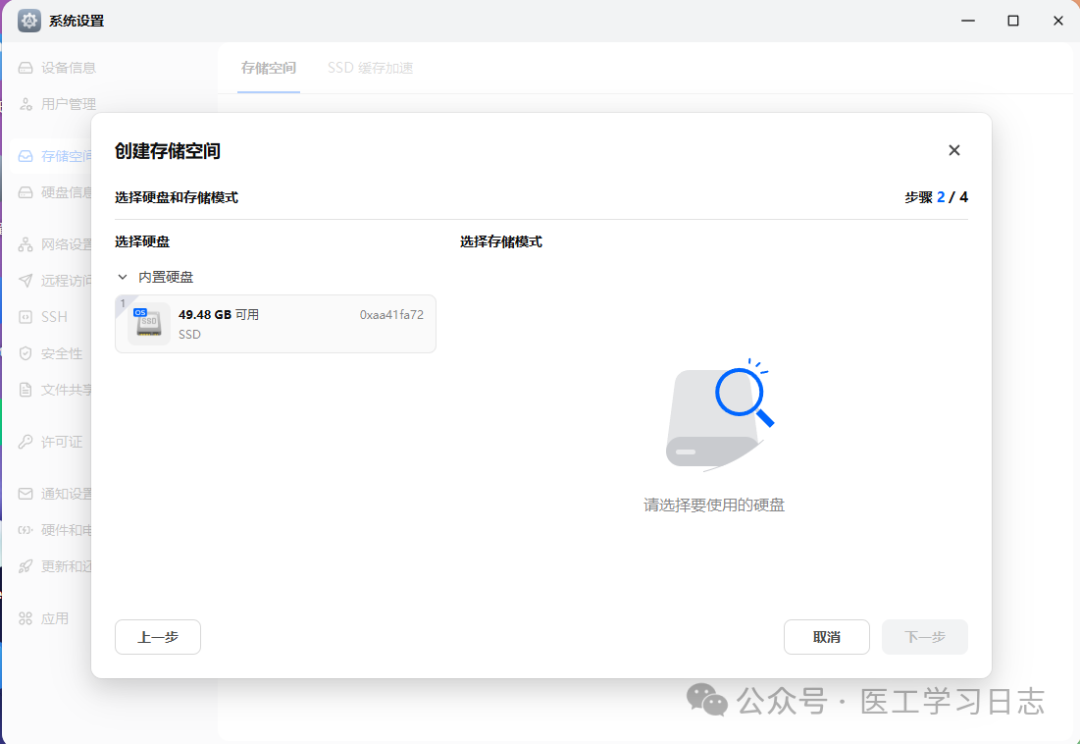Click the 文件共享 document icon

[25, 390]
